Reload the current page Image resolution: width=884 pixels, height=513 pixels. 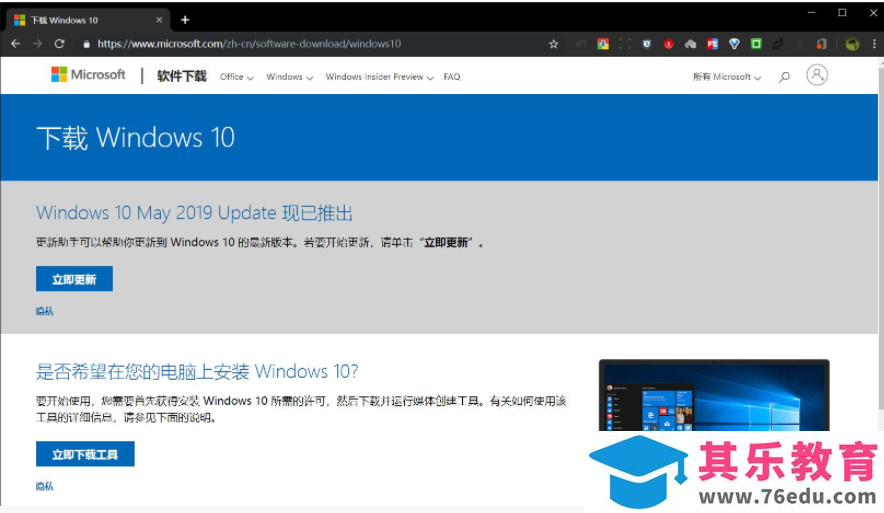pyautogui.click(x=59, y=44)
